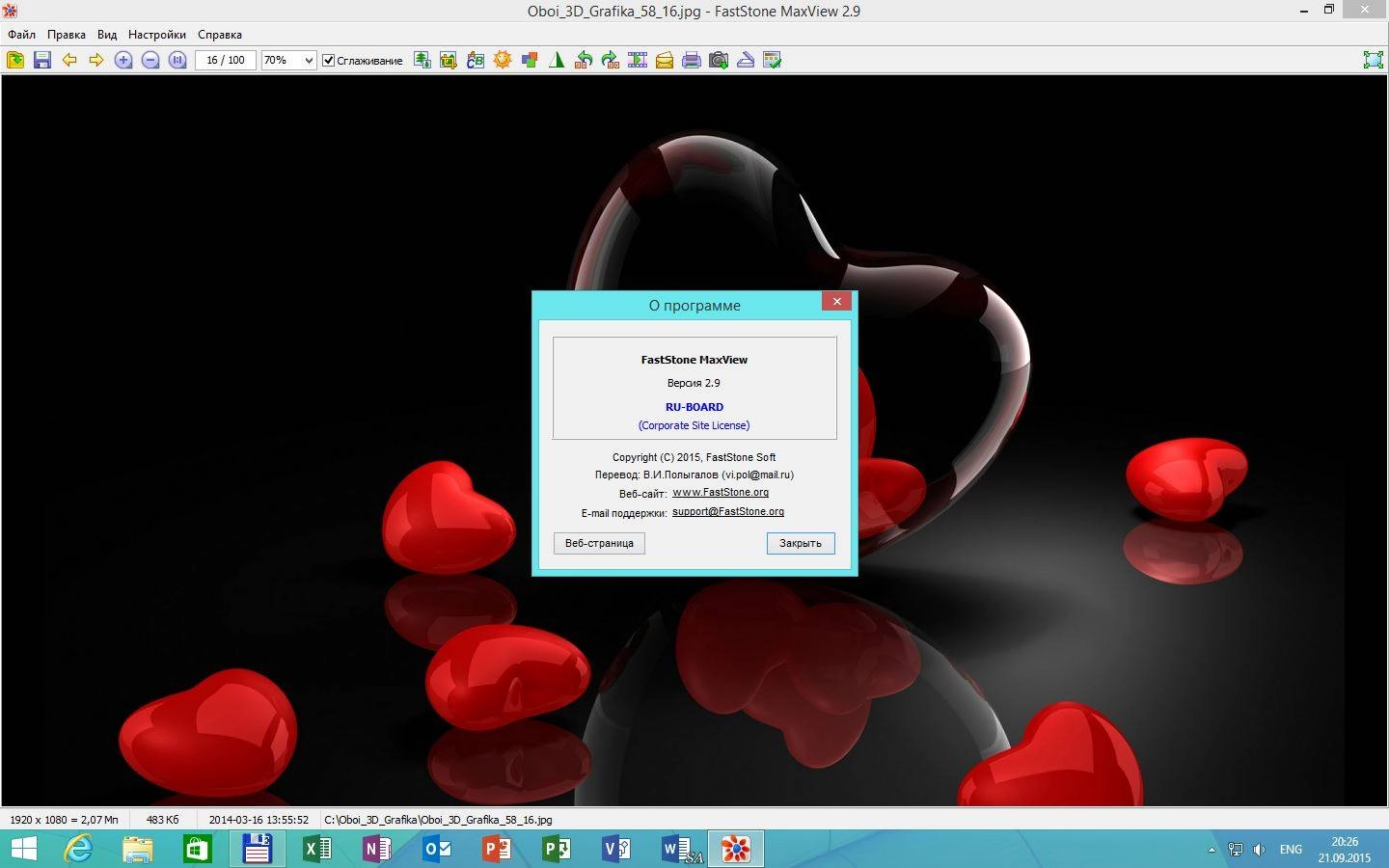Open the Resize image tool
Image resolution: width=1389 pixels, height=868 pixels.
click(422, 60)
